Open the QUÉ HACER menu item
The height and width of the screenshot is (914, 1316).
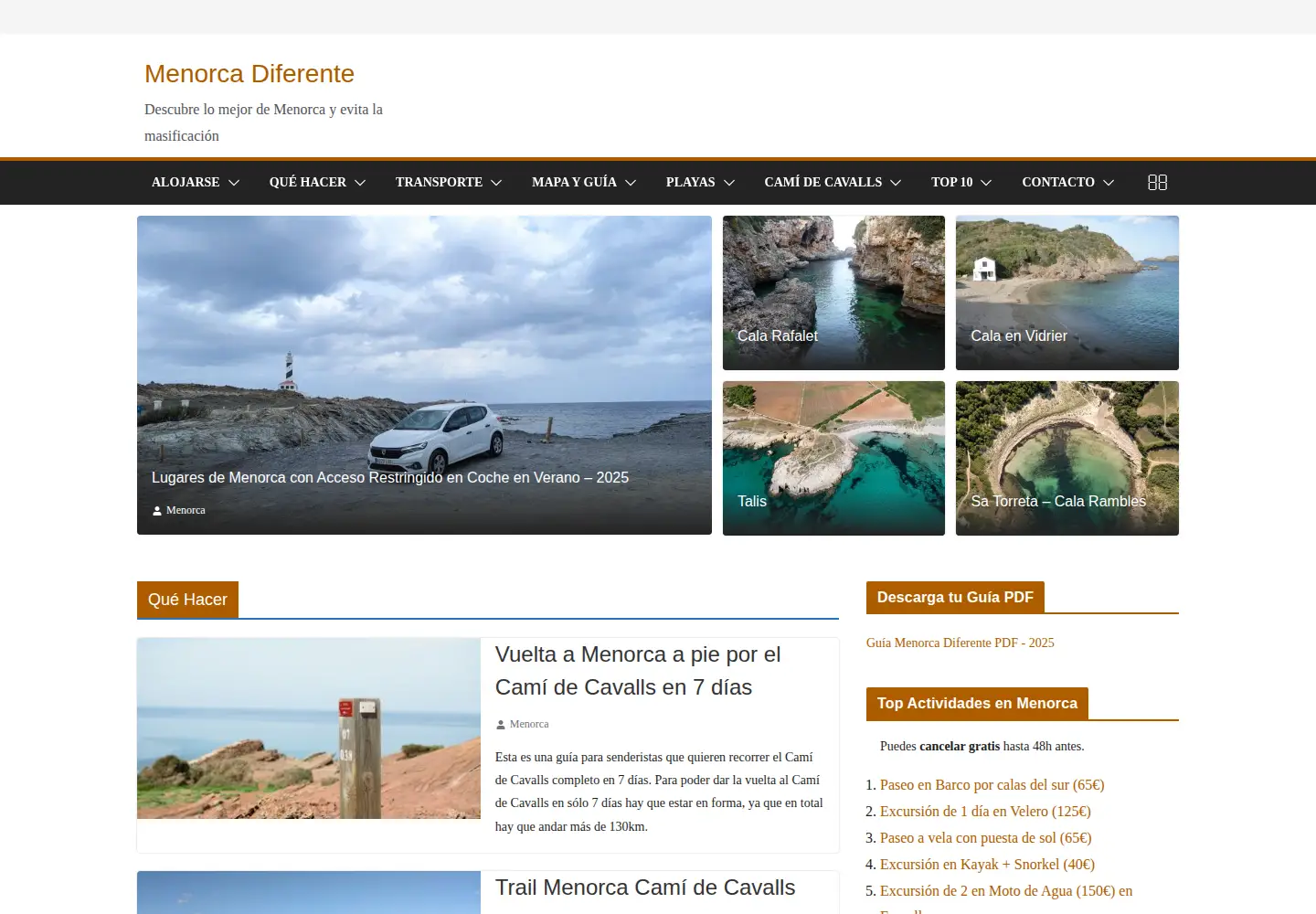coord(307,182)
